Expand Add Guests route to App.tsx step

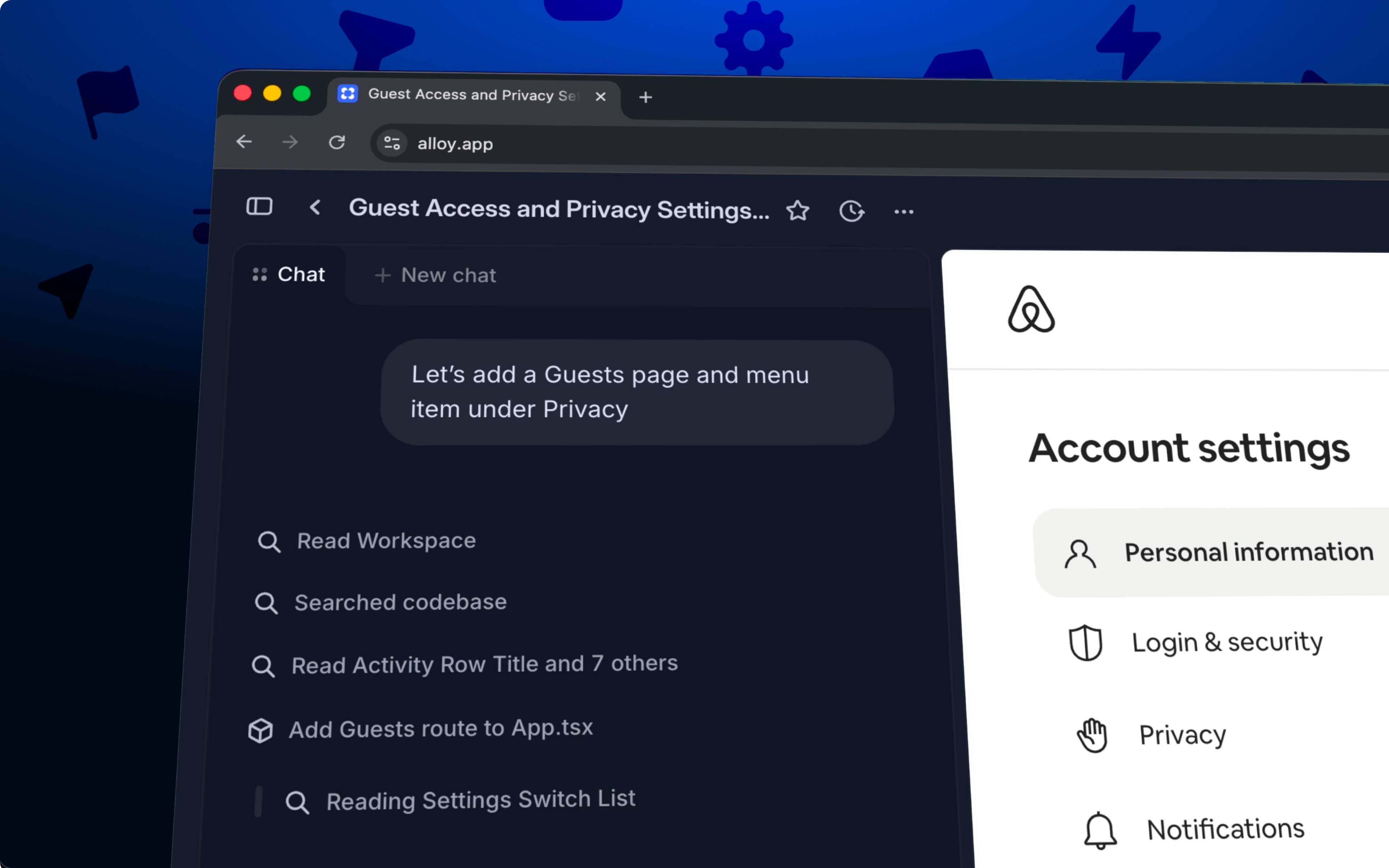click(x=440, y=729)
